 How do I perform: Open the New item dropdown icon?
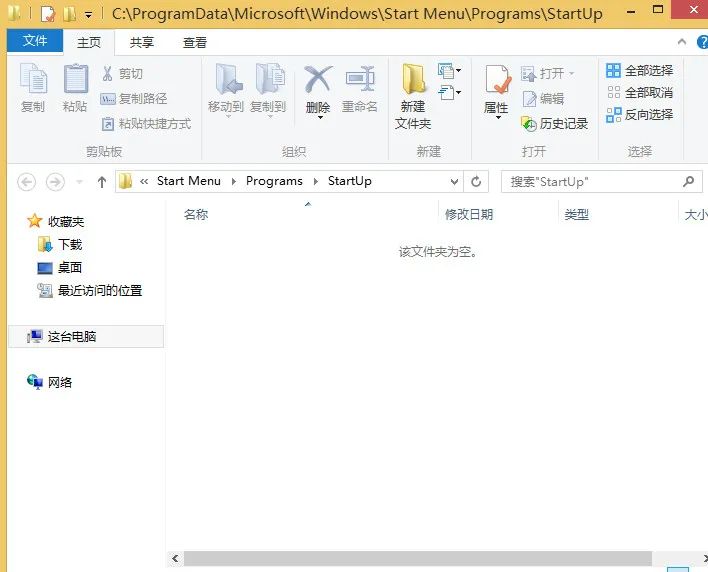[x=449, y=70]
